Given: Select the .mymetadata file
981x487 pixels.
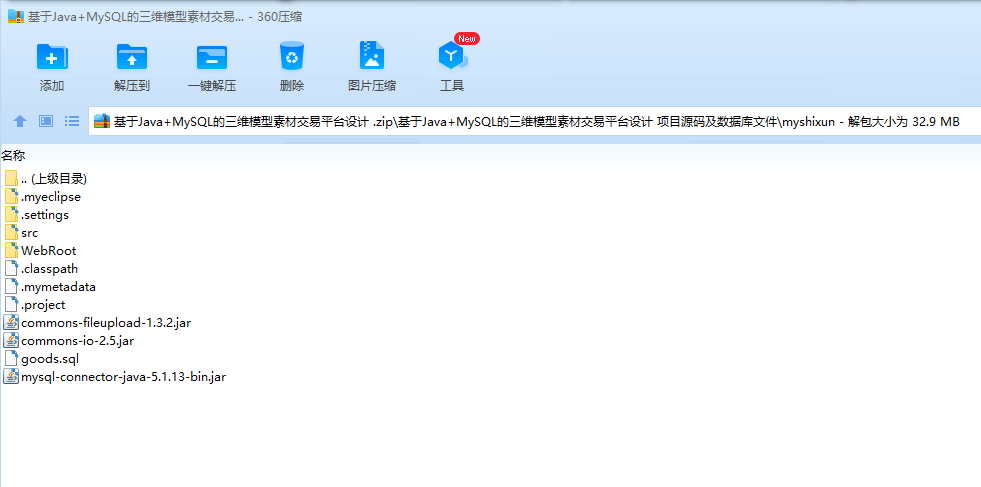Looking at the screenshot, I should tap(50, 287).
